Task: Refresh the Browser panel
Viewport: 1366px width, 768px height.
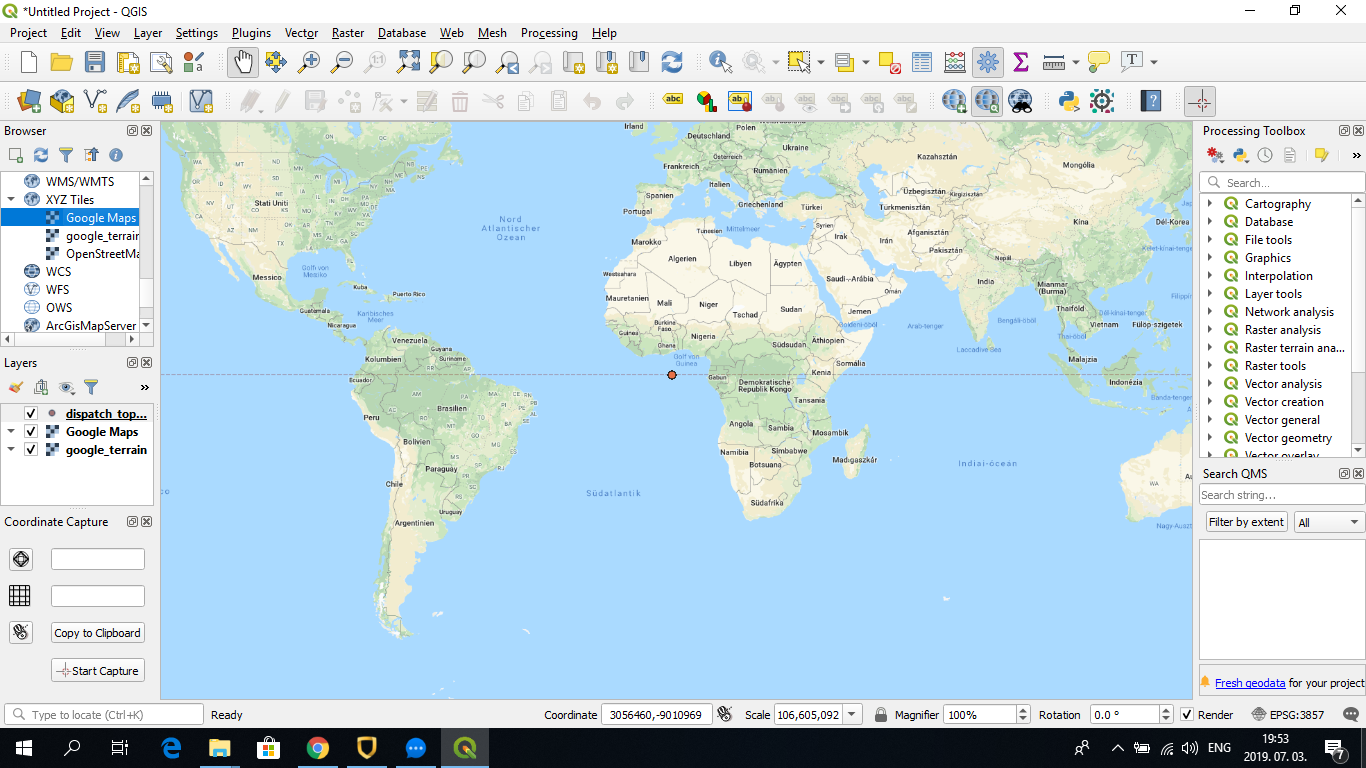Action: click(41, 155)
